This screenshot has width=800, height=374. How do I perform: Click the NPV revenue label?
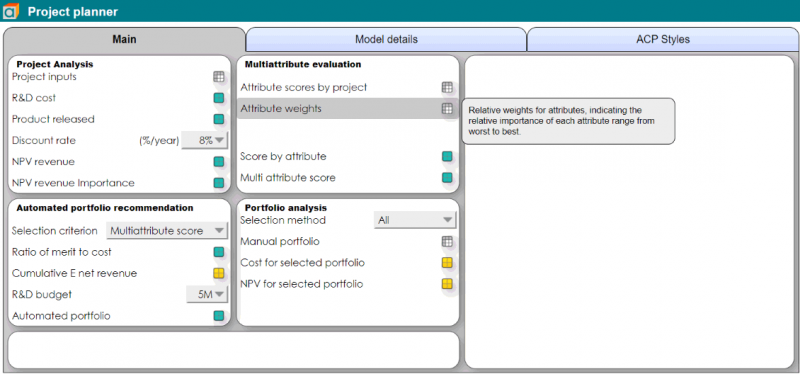[43, 162]
